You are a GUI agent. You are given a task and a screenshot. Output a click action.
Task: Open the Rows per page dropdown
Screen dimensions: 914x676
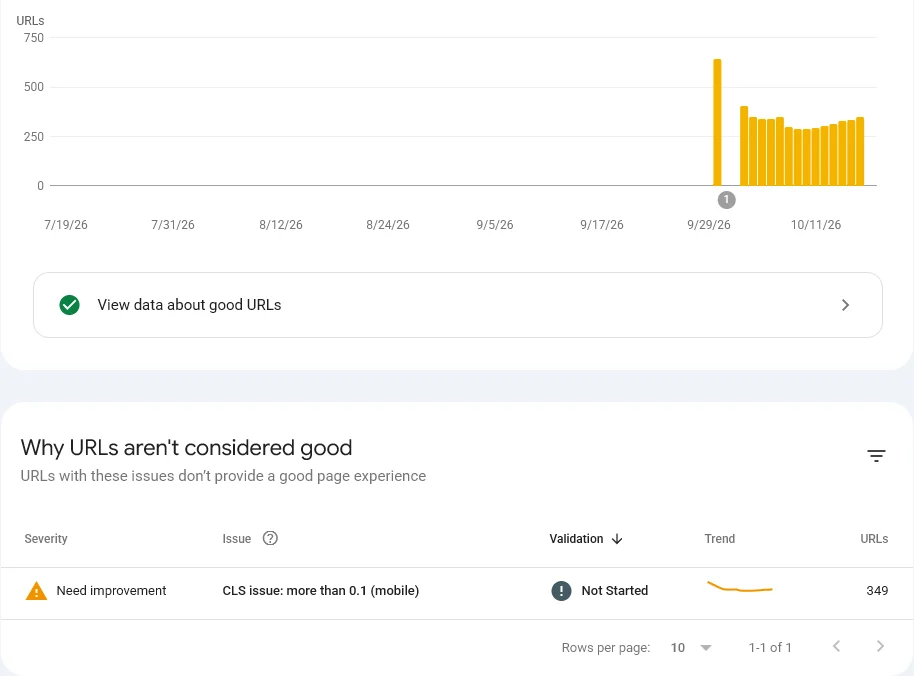coord(691,647)
